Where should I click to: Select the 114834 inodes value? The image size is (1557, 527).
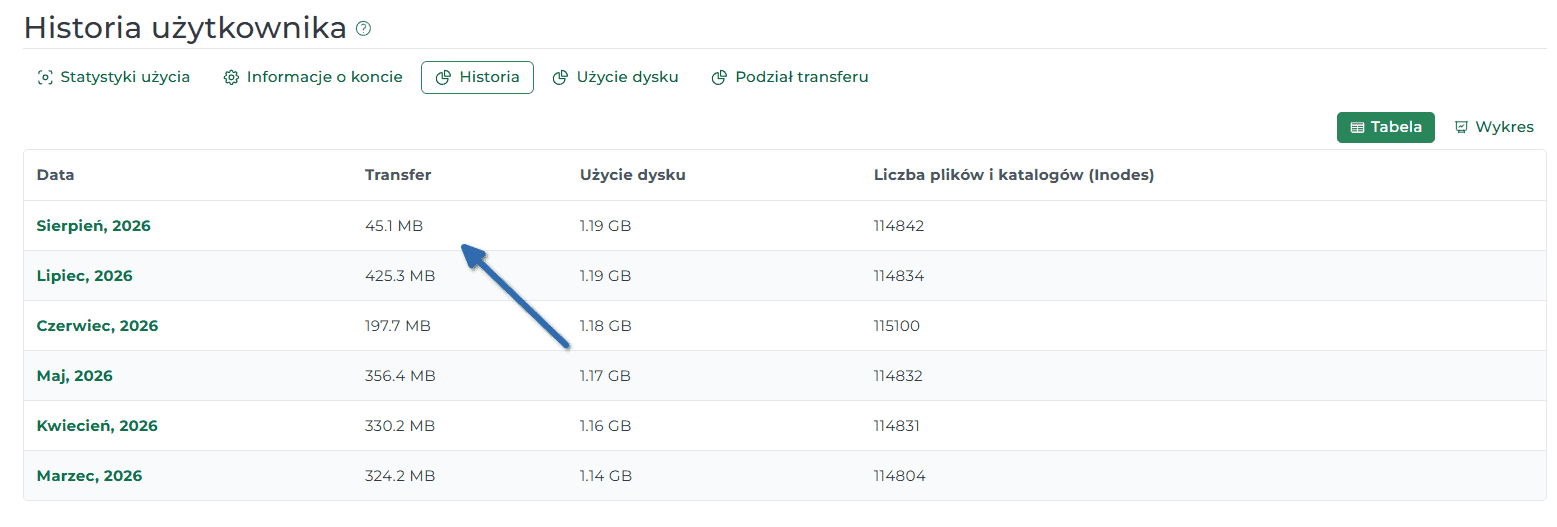click(899, 276)
